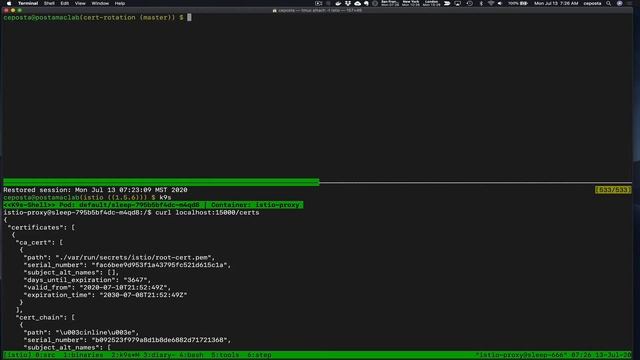The image size is (640, 360).
Task: Click the curl localhost:15000/certs command
Action: pos(207,213)
